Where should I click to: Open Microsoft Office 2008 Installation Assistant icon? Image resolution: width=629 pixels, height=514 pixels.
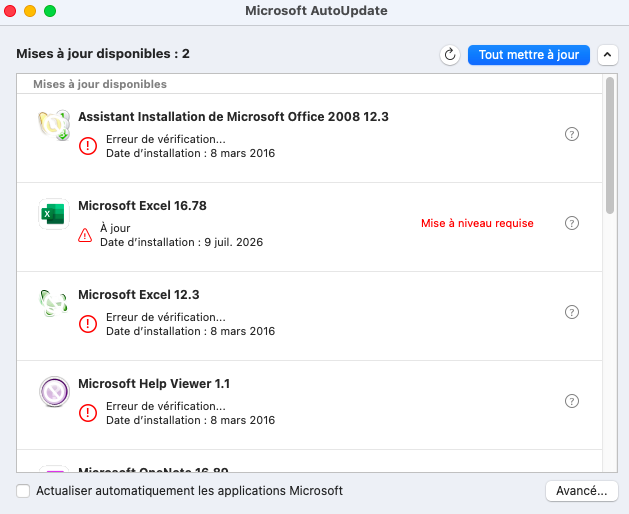point(54,125)
